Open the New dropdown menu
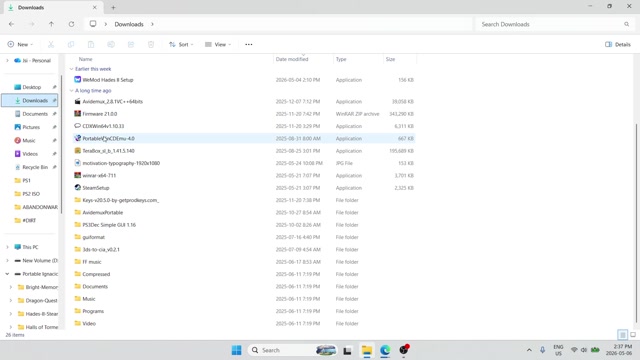640x360 pixels. [20, 44]
